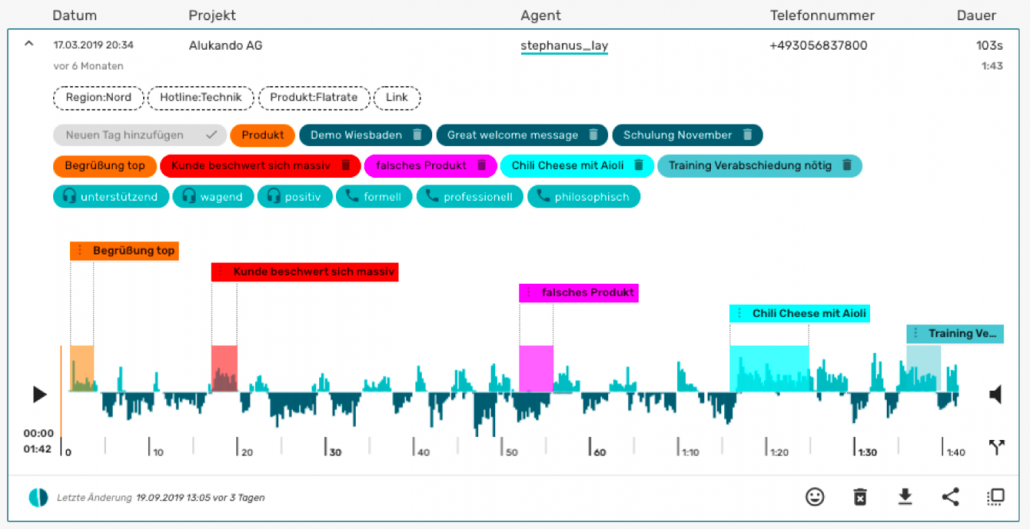Select the Chili Cheese mit Aioli timeline label
This screenshot has width=1030, height=530.
pyautogui.click(x=800, y=313)
